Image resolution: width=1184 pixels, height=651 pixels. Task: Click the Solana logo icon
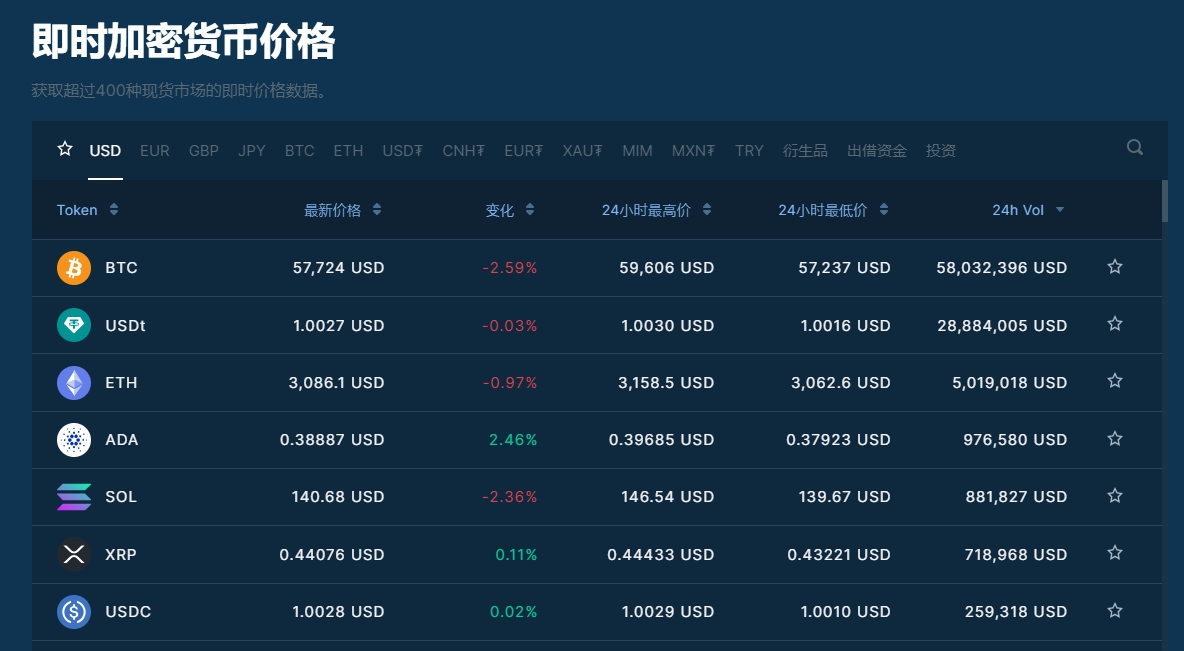[x=74, y=497]
